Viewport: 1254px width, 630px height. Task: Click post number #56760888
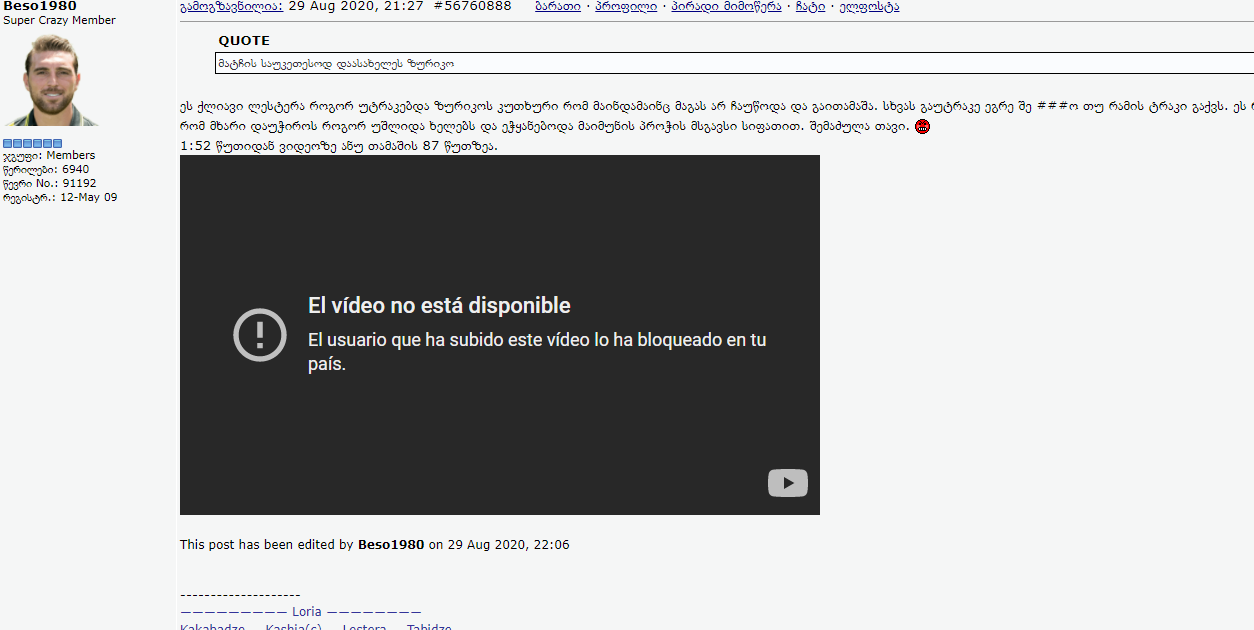point(472,6)
